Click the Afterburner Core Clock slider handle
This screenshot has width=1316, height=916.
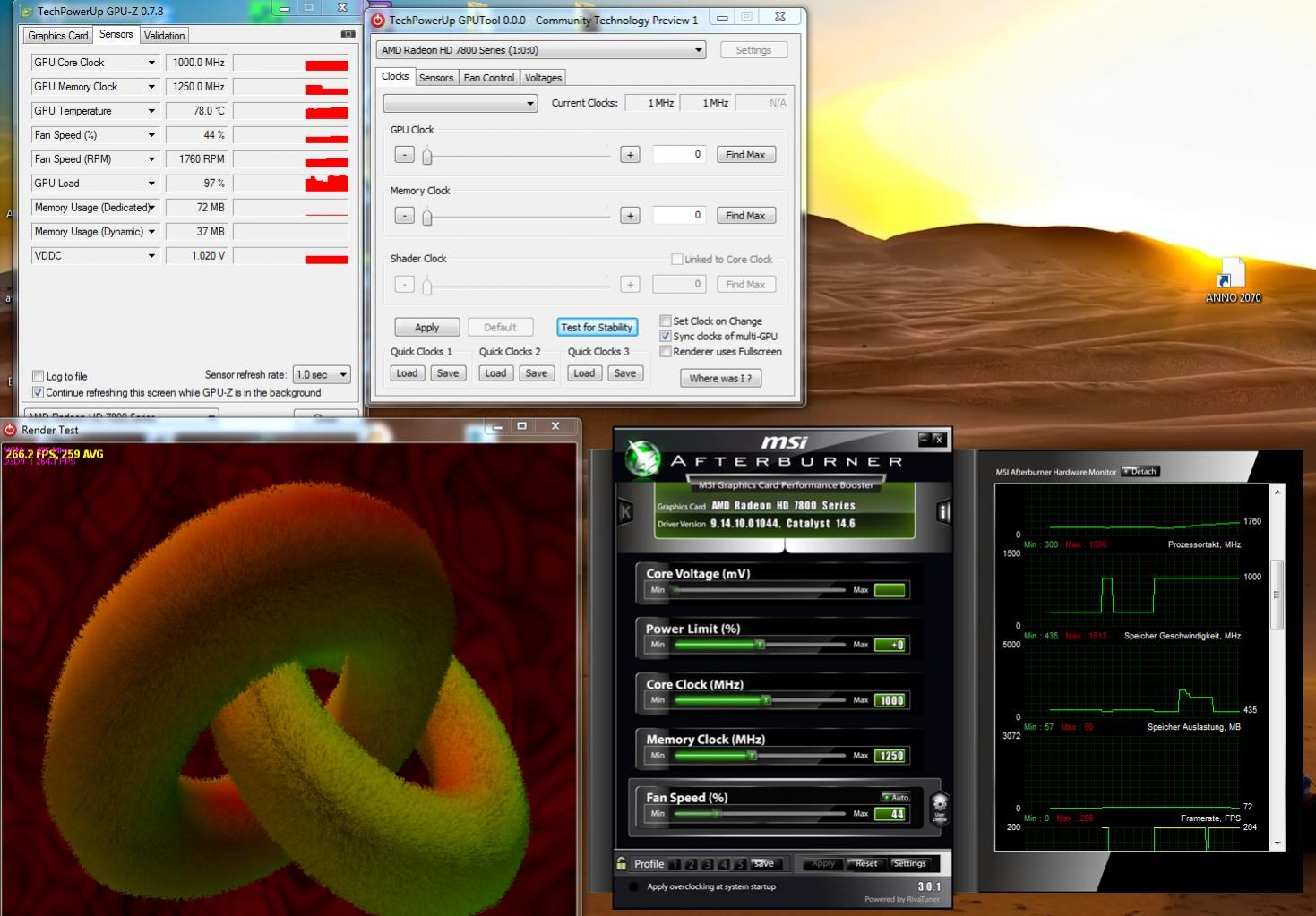click(766, 700)
